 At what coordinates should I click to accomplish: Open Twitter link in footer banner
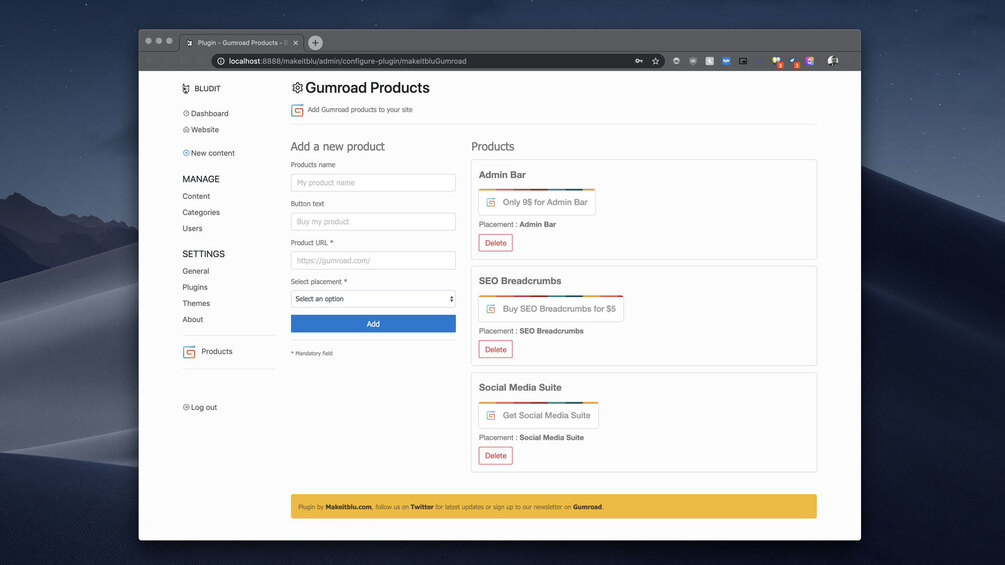(422, 507)
